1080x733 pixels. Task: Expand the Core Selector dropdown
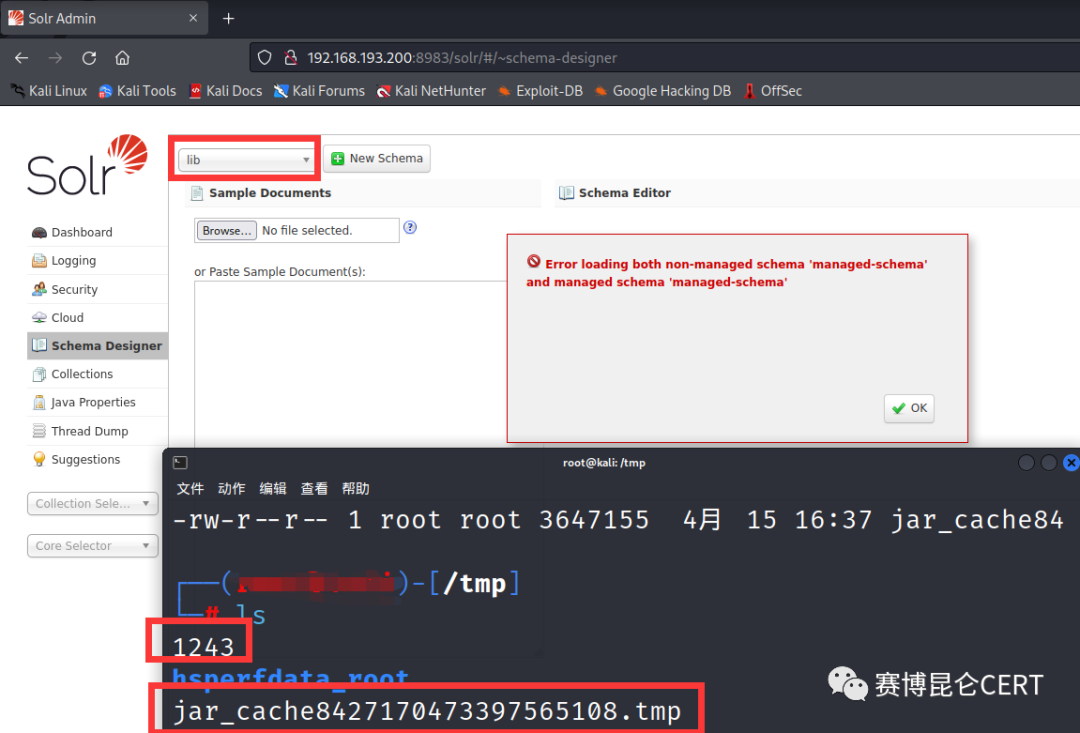coord(93,546)
